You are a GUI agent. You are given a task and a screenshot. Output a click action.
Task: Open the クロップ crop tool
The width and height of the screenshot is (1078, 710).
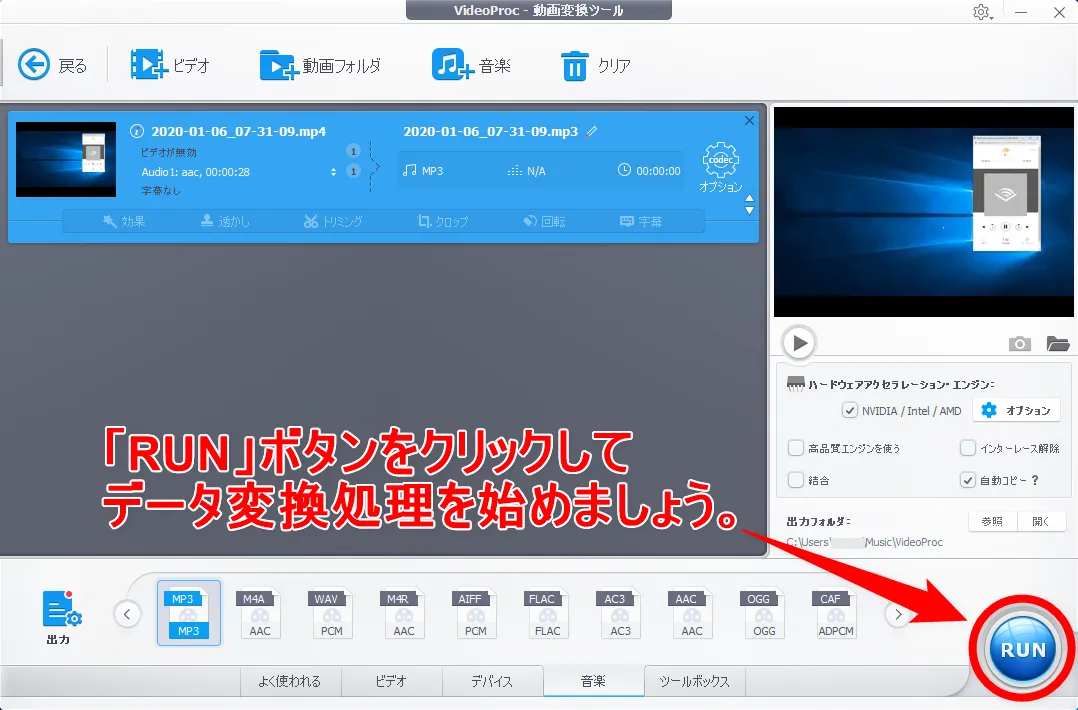(x=443, y=221)
